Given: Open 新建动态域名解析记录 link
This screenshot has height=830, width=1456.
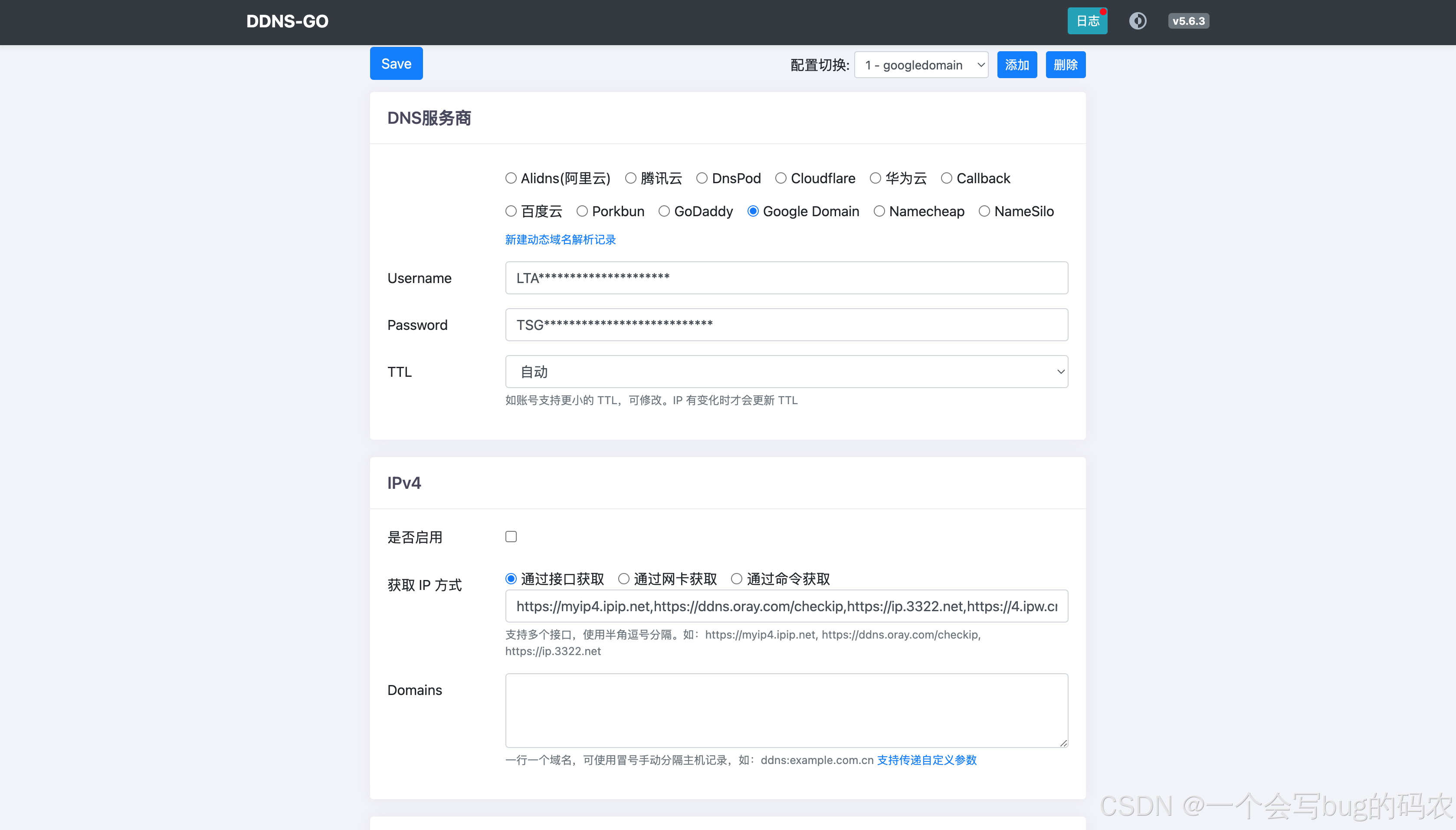Looking at the screenshot, I should tap(561, 240).
